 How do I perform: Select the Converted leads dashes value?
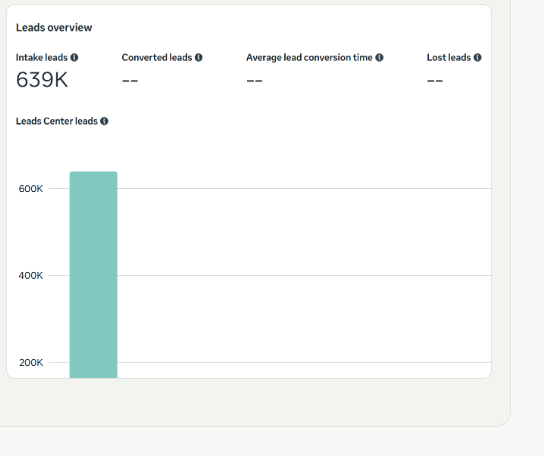130,81
